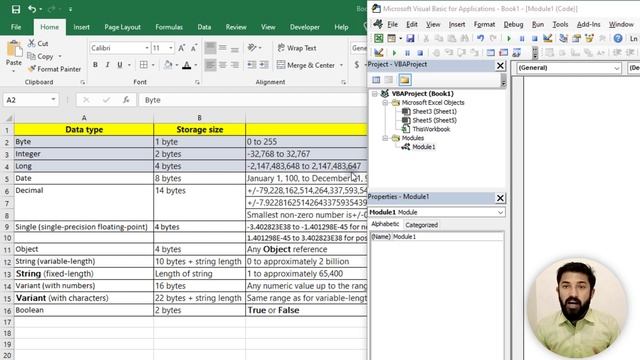Open the Calibri font name dropdown
The image size is (640, 360).
147,48
